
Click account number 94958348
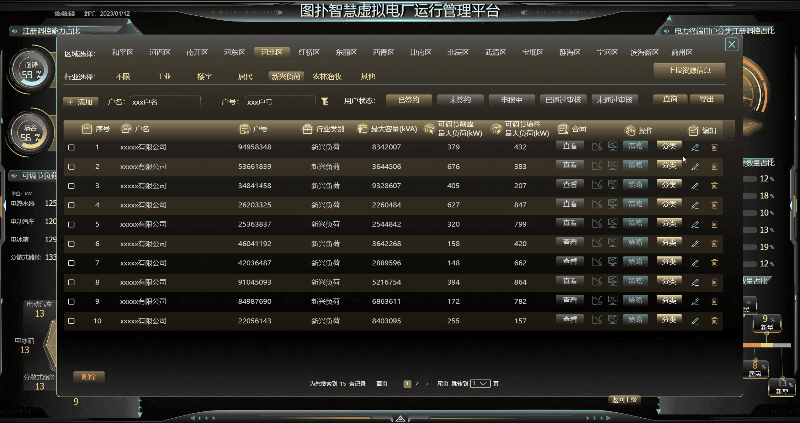tap(255, 147)
